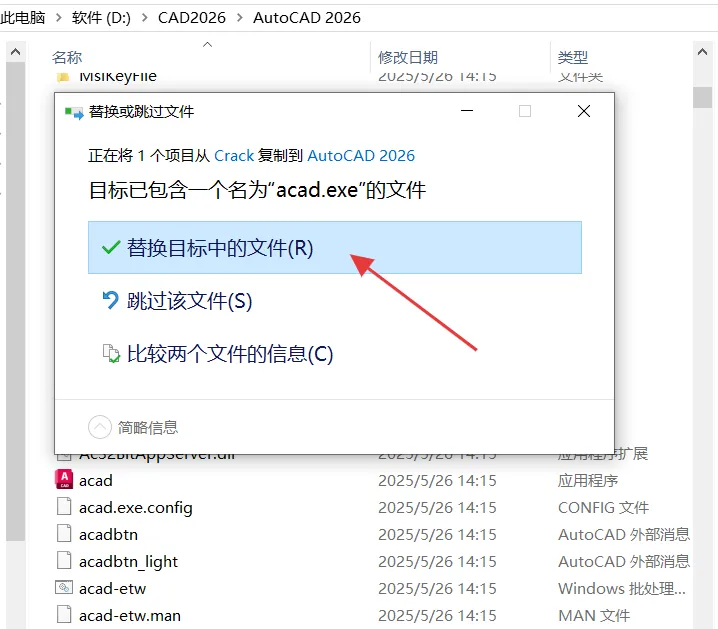This screenshot has height=629, width=718.
Task: Click the acad application icon
Action: (64, 480)
